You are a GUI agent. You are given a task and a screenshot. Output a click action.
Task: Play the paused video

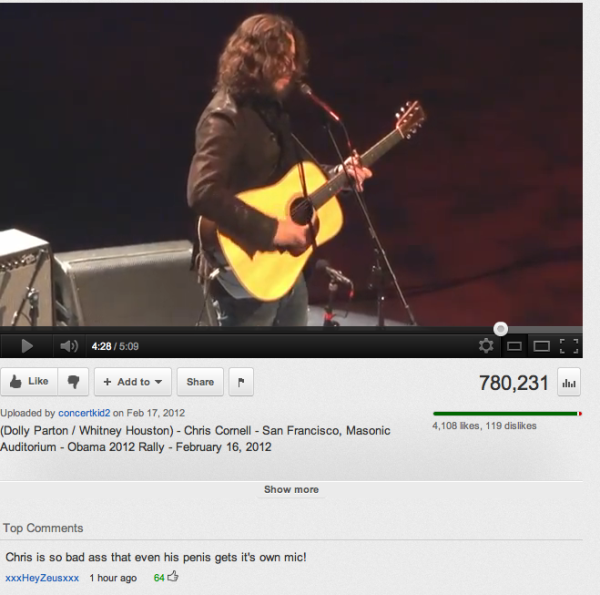(x=27, y=346)
